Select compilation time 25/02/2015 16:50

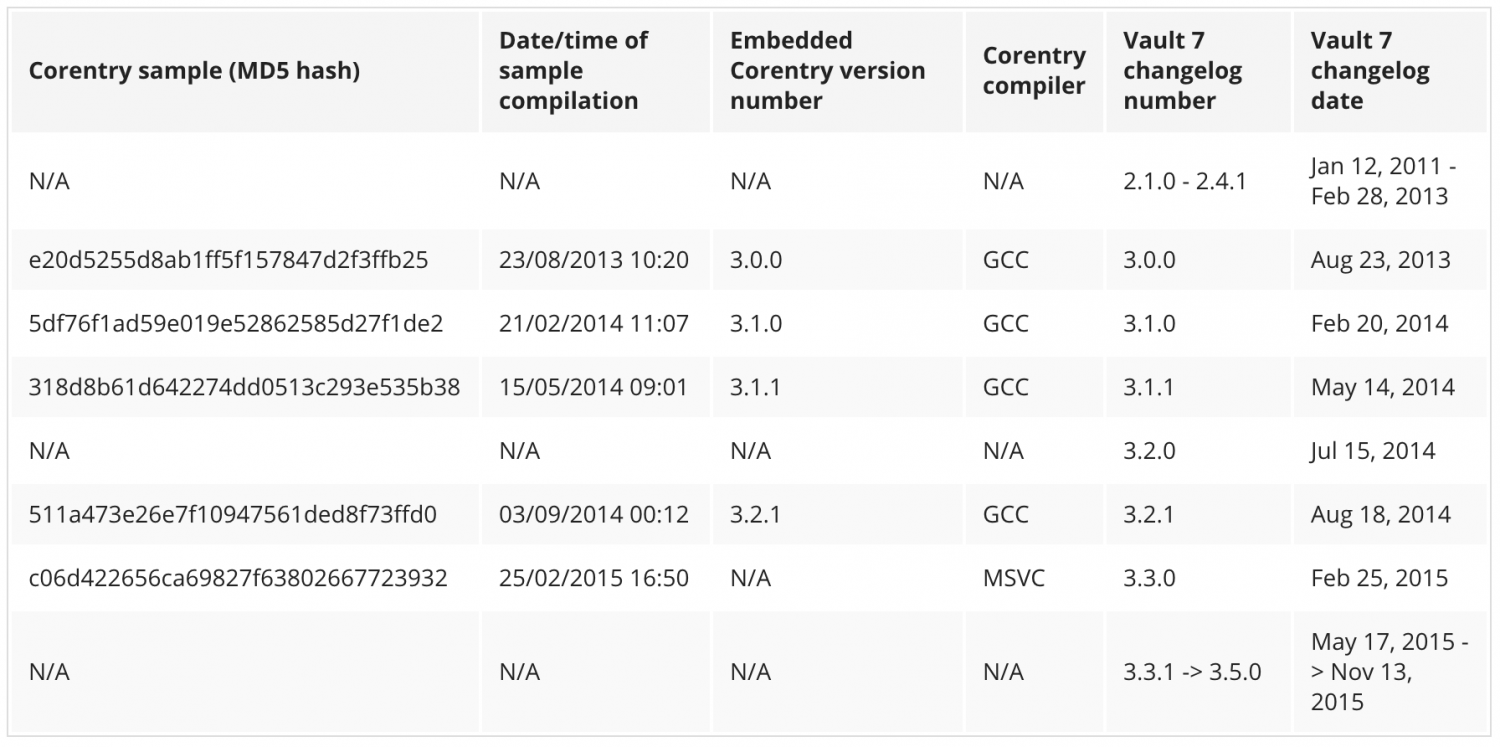point(594,578)
